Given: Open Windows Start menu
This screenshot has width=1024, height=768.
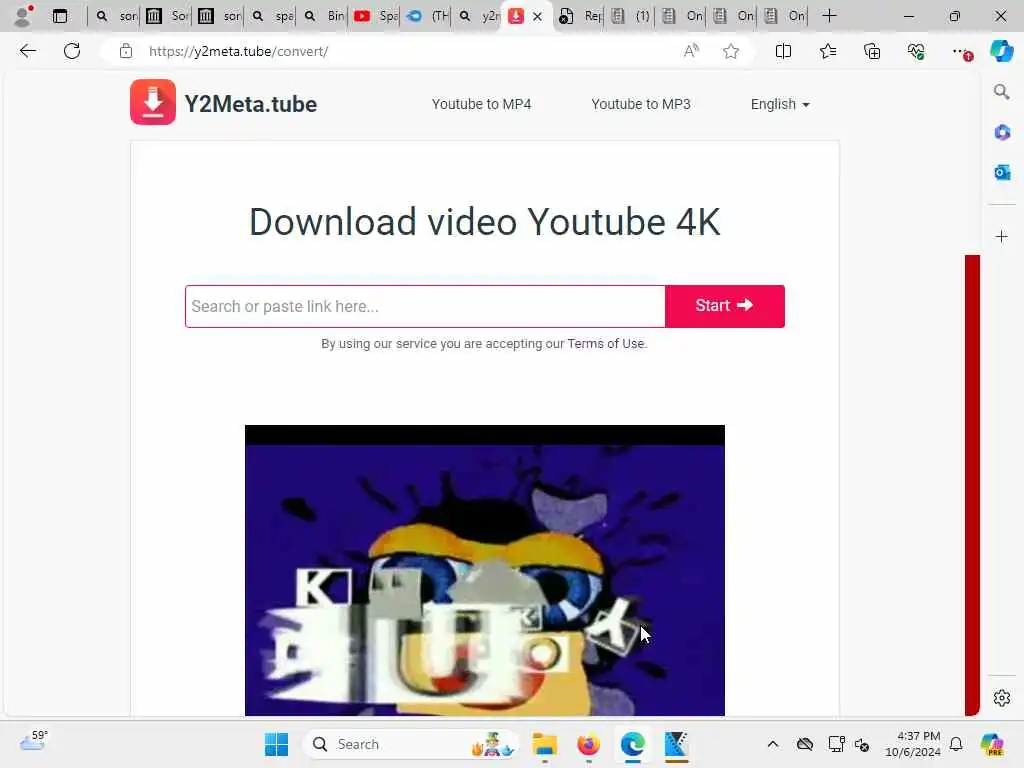Looking at the screenshot, I should pos(276,744).
